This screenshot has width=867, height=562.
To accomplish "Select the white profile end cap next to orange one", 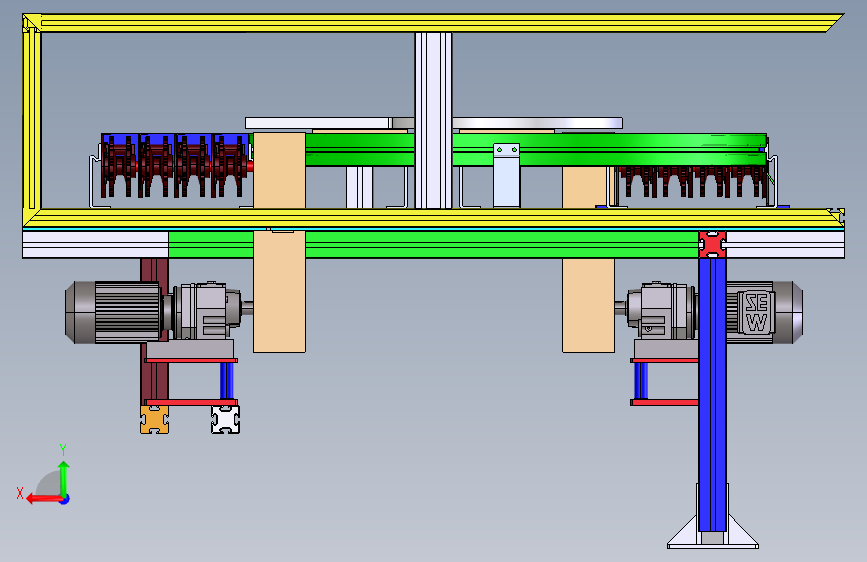I will tap(226, 419).
